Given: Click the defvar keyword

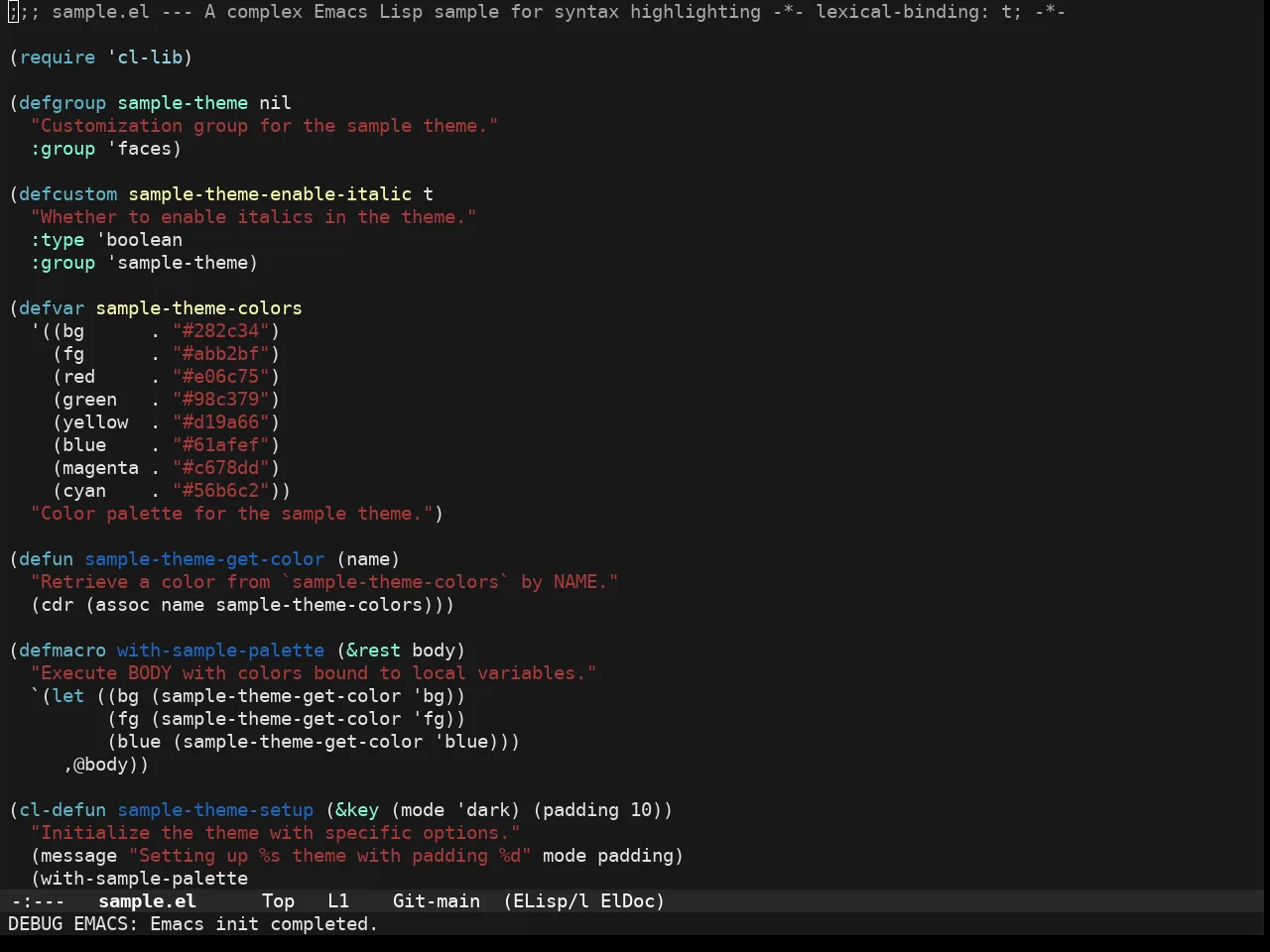Looking at the screenshot, I should pyautogui.click(x=52, y=307).
